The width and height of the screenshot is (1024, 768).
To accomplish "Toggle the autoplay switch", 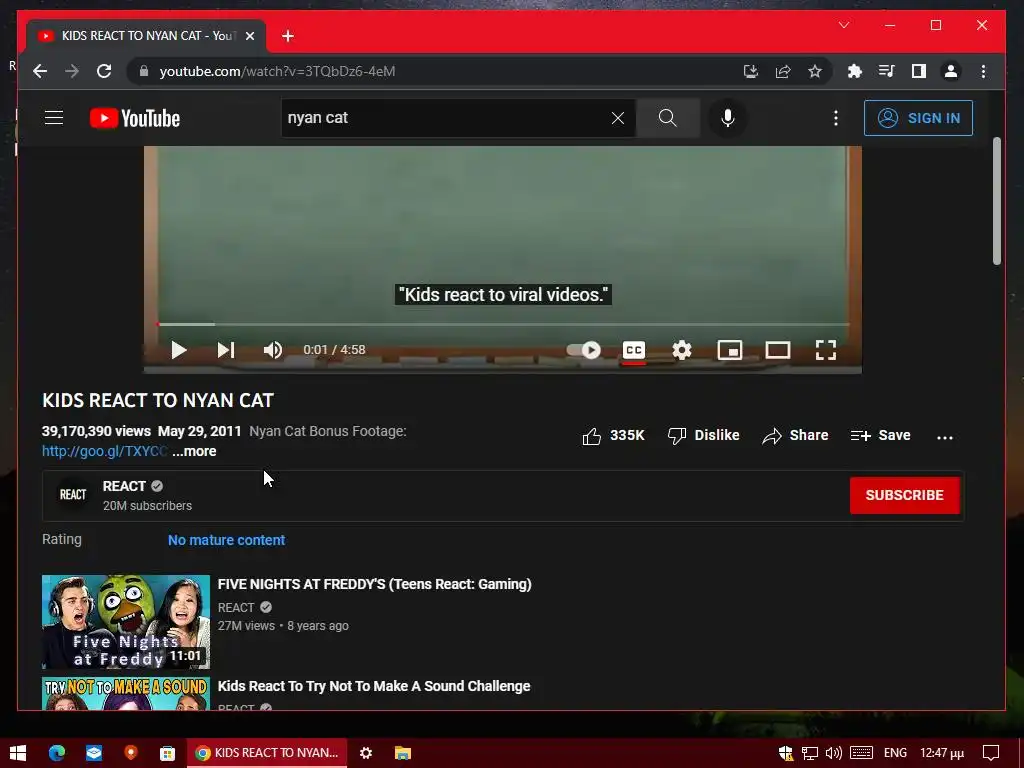I will point(584,350).
